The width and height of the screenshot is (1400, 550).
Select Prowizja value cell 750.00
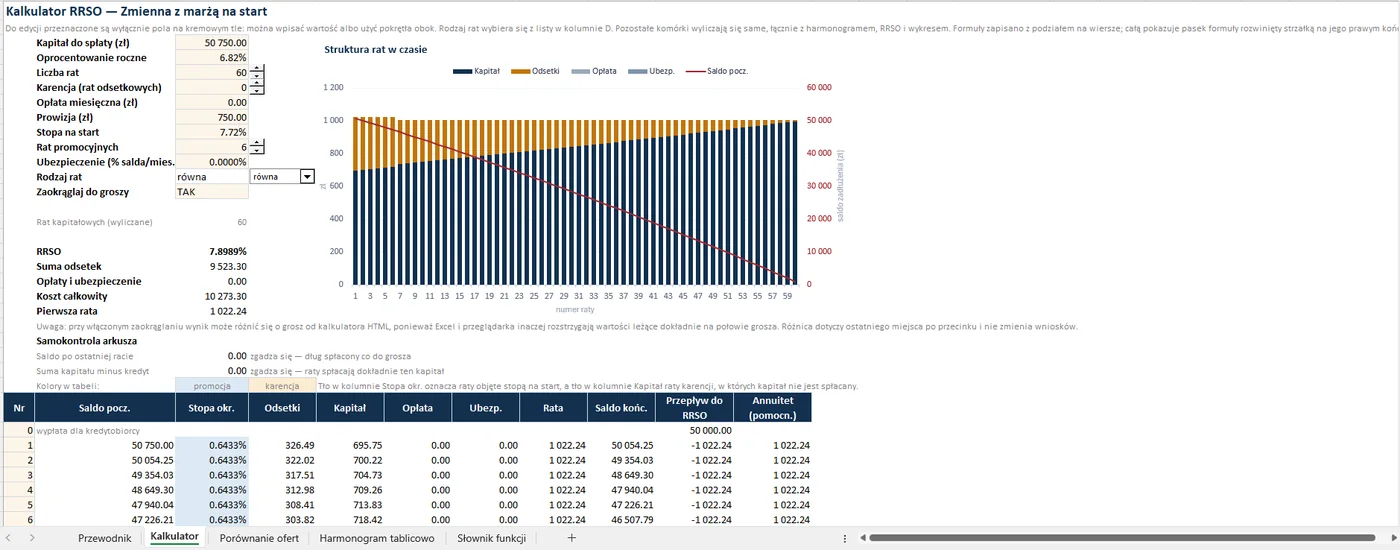pos(211,117)
